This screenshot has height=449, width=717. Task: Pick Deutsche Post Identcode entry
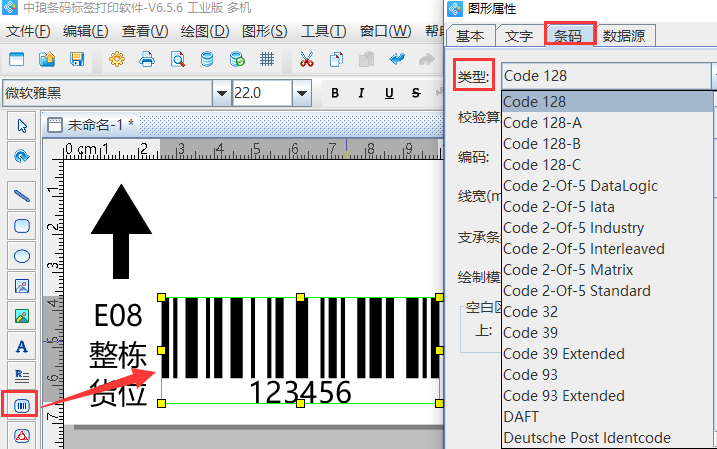tap(586, 438)
